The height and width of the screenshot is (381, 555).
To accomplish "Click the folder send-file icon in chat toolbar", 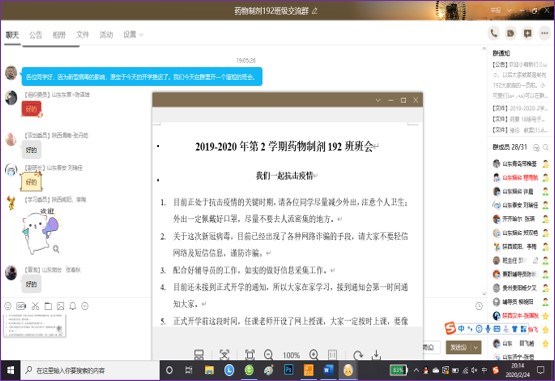I will (x=48, y=306).
